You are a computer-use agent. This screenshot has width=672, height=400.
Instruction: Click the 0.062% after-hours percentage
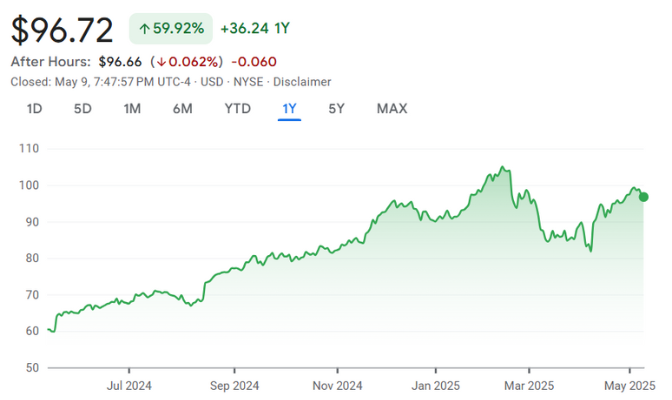tap(193, 62)
